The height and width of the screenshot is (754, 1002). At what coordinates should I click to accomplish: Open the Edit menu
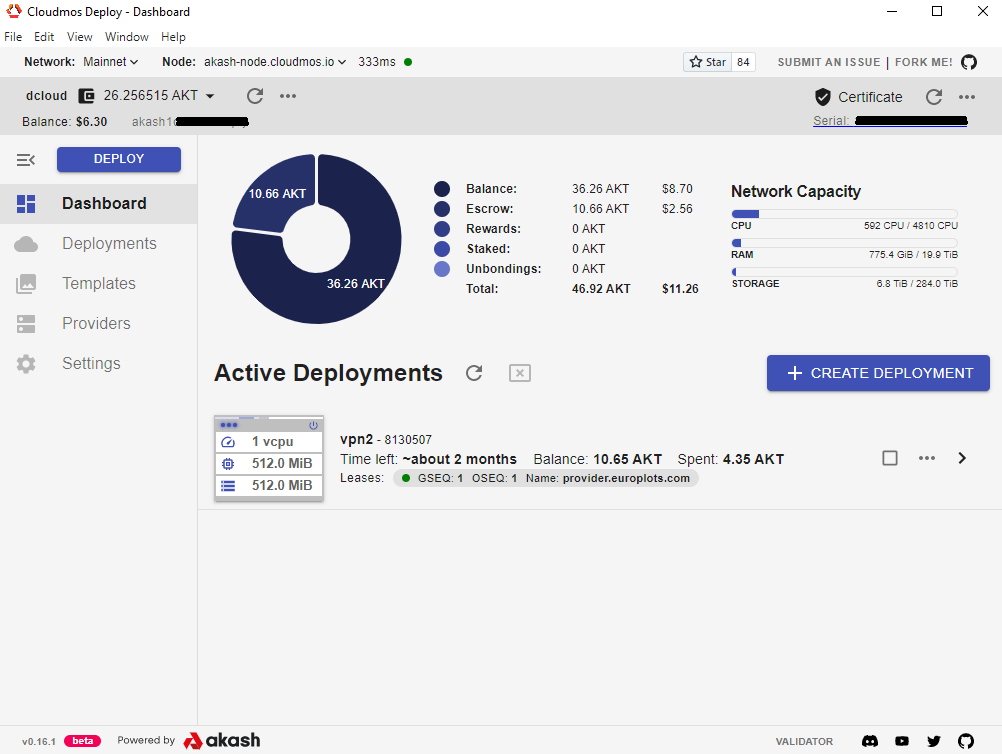tap(43, 37)
